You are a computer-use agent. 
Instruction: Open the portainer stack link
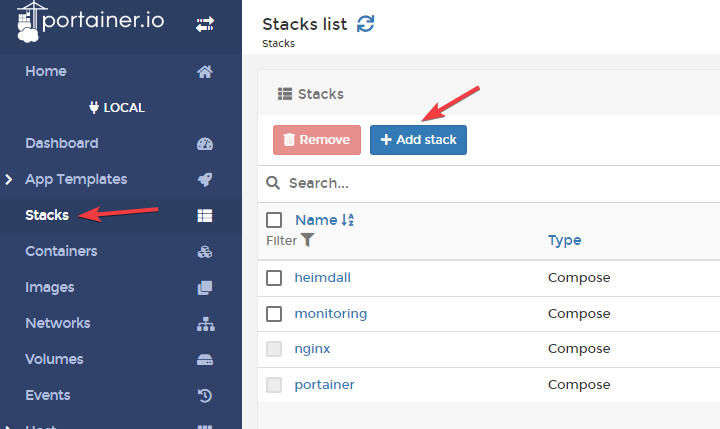click(324, 385)
